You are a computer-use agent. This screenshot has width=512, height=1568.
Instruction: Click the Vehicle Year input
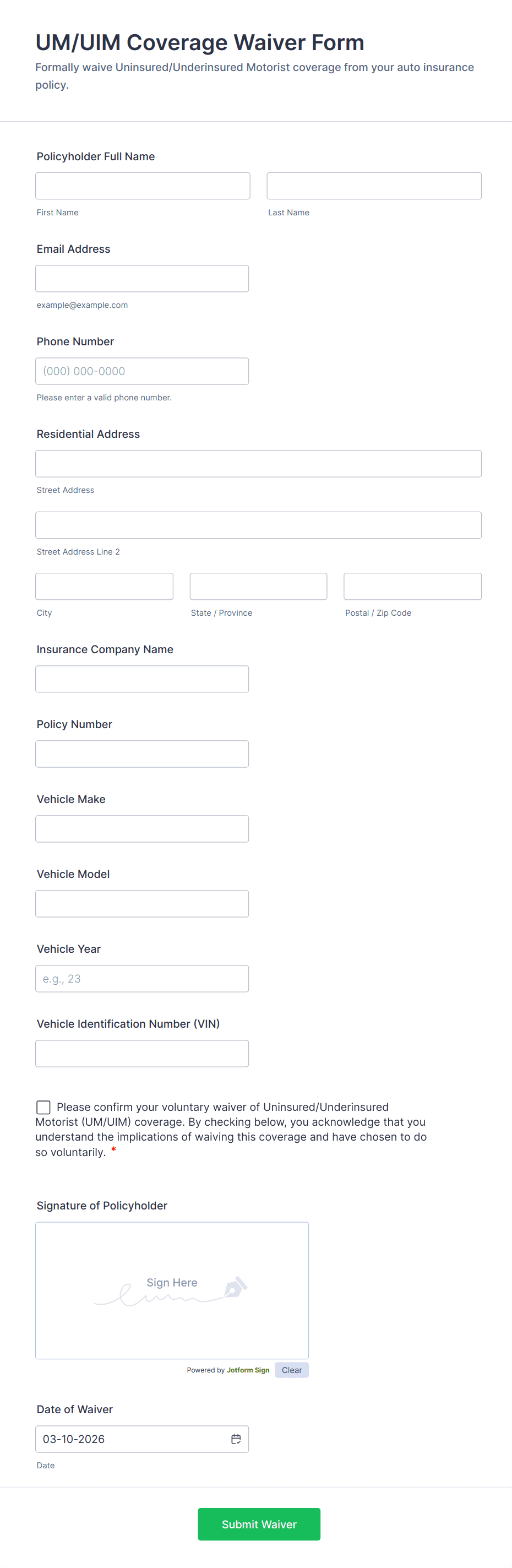(142, 978)
